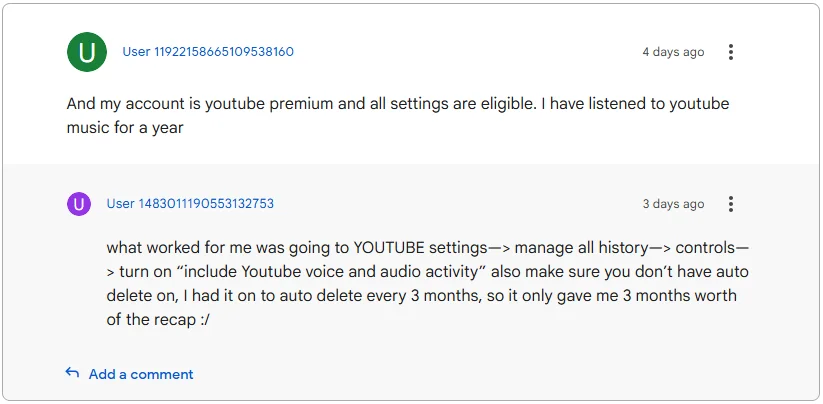Click the "4 days ago" timestamp
The width and height of the screenshot is (823, 404).
[x=673, y=52]
